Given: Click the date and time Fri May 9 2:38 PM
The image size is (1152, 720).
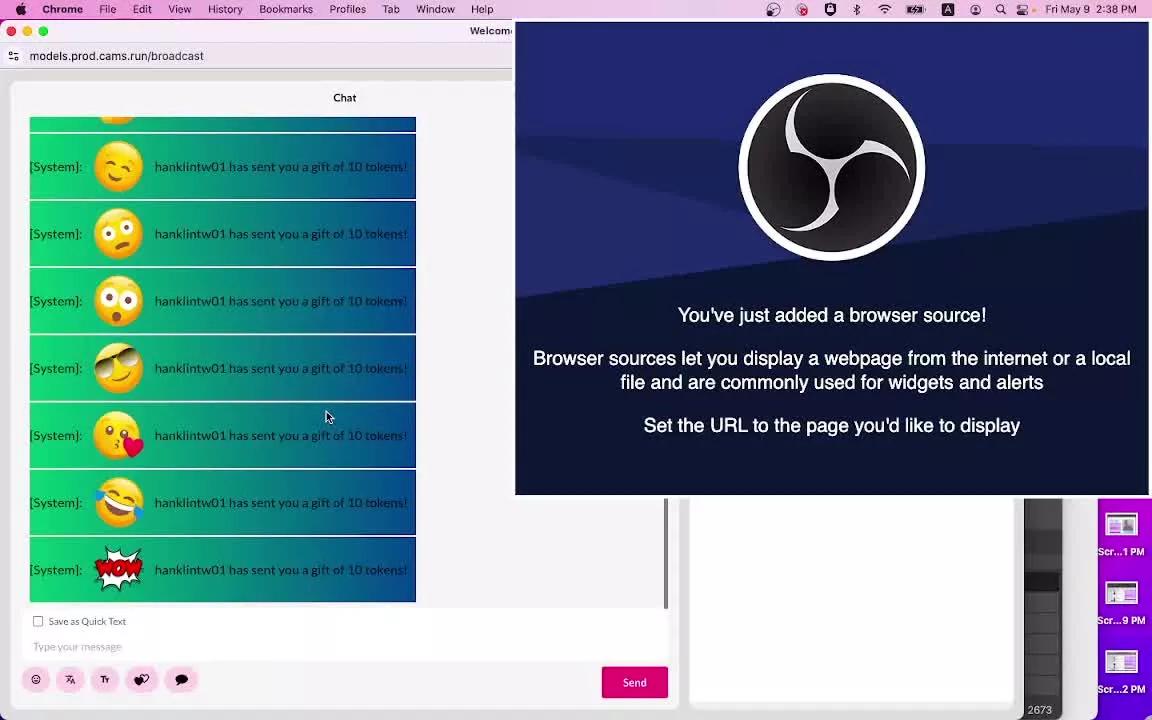Looking at the screenshot, I should tap(1091, 10).
